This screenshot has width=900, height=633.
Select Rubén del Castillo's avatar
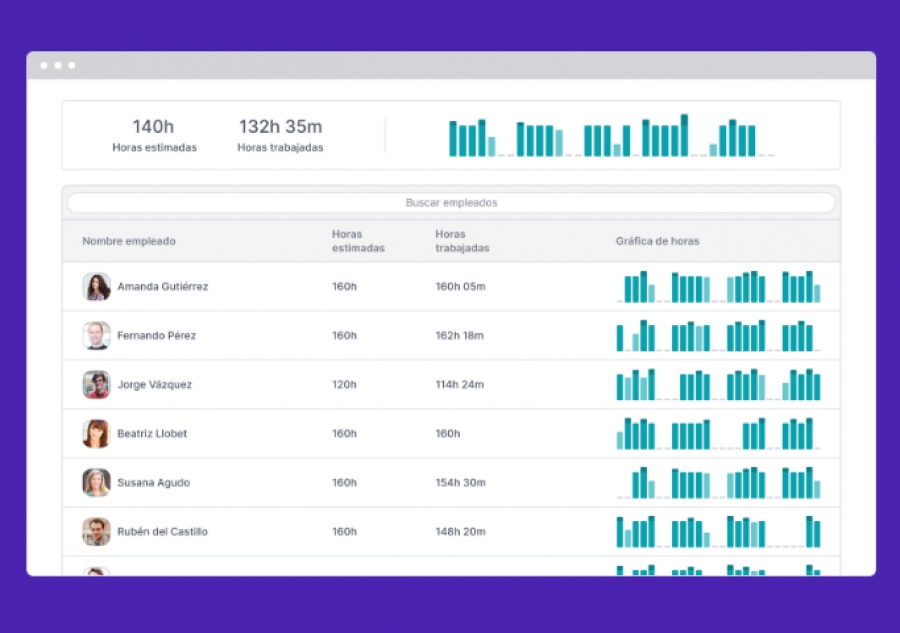point(96,531)
